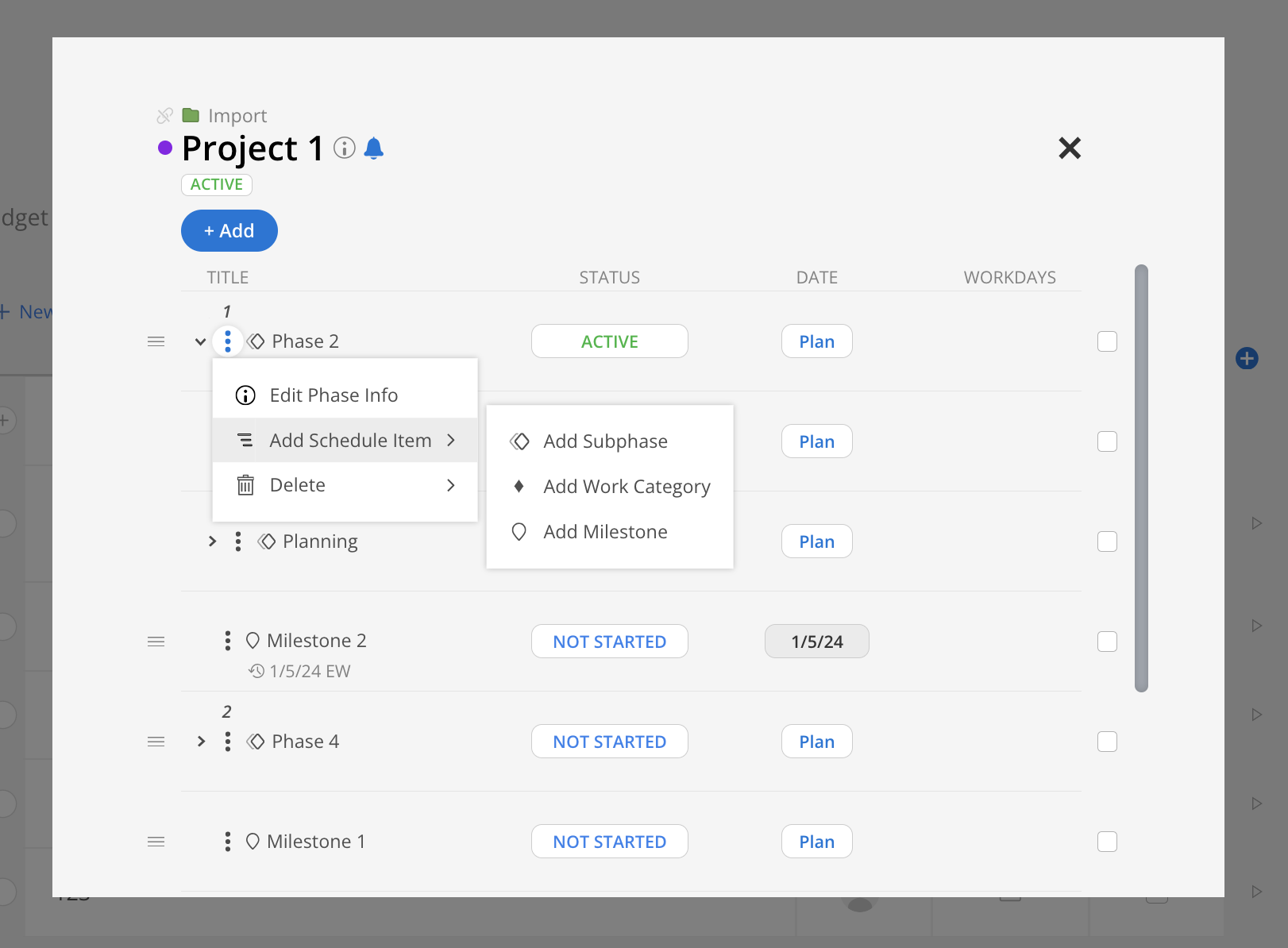The height and width of the screenshot is (948, 1288).
Task: Check the workdays checkbox for Phase 2
Action: pos(1107,341)
